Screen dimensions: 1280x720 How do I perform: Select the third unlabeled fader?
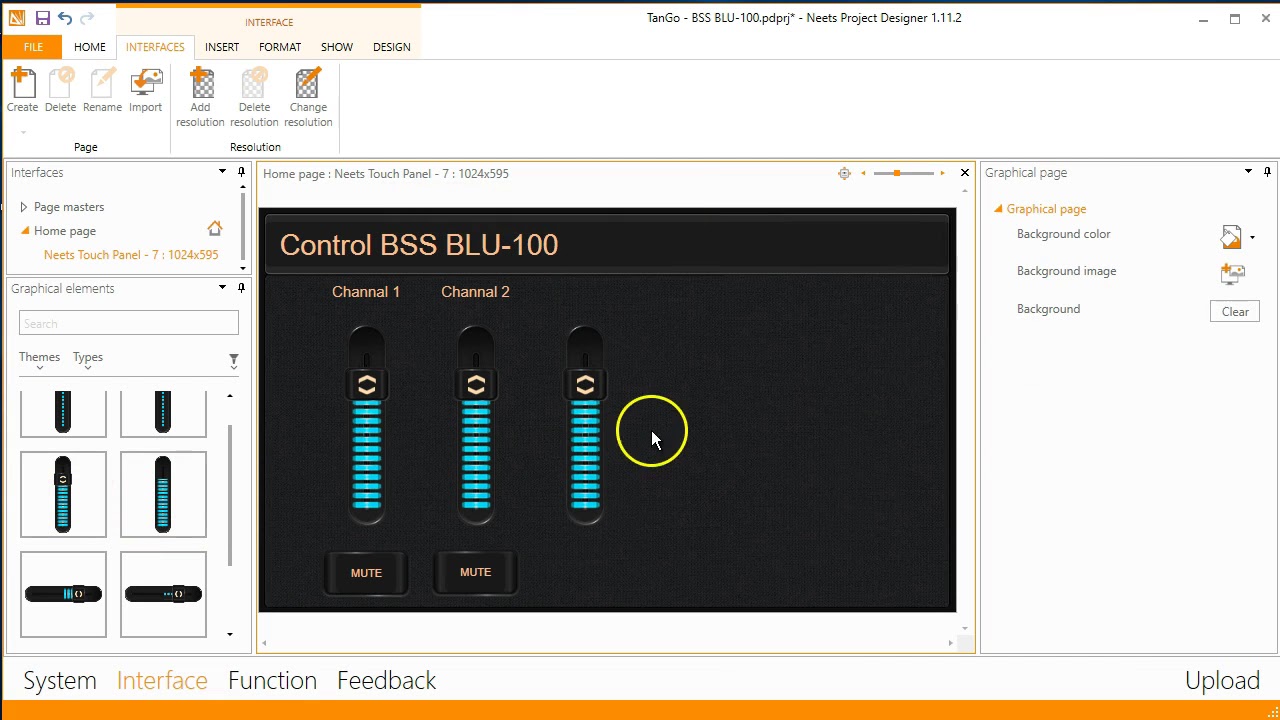click(x=585, y=425)
